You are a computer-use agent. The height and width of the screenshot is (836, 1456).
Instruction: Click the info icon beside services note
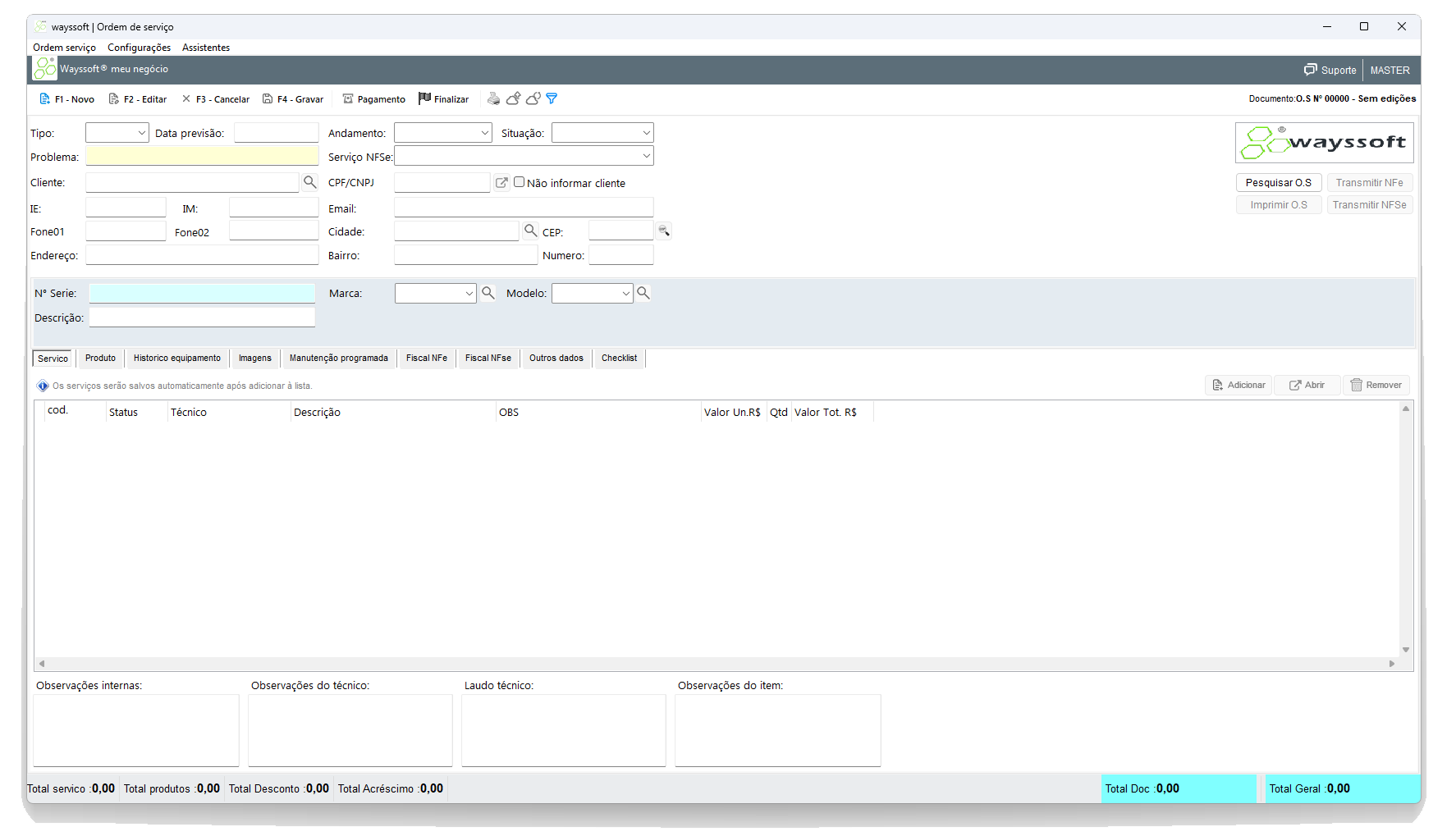tap(43, 386)
